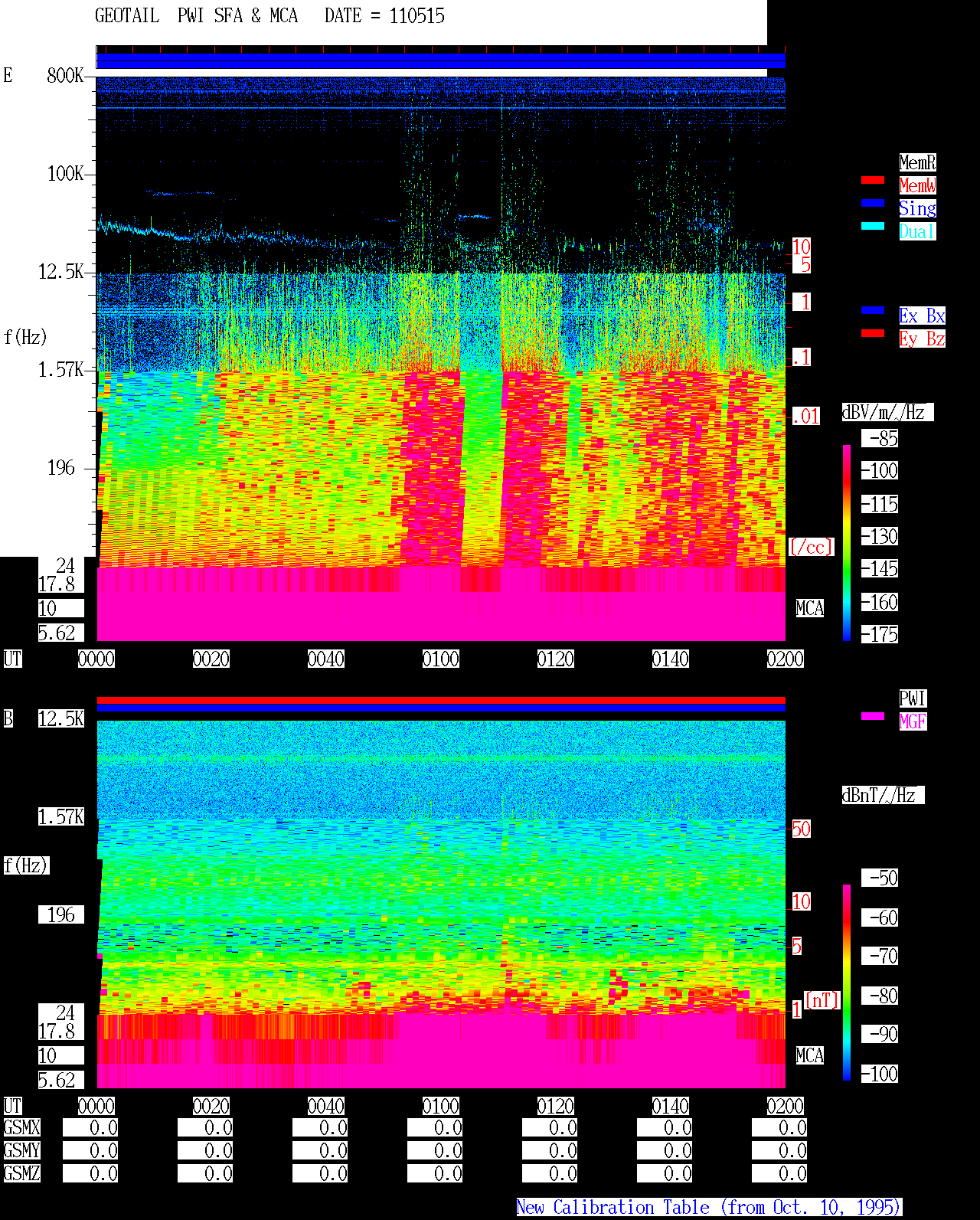
Task: Click the red swatch beside MemW
Action: pyautogui.click(x=873, y=181)
